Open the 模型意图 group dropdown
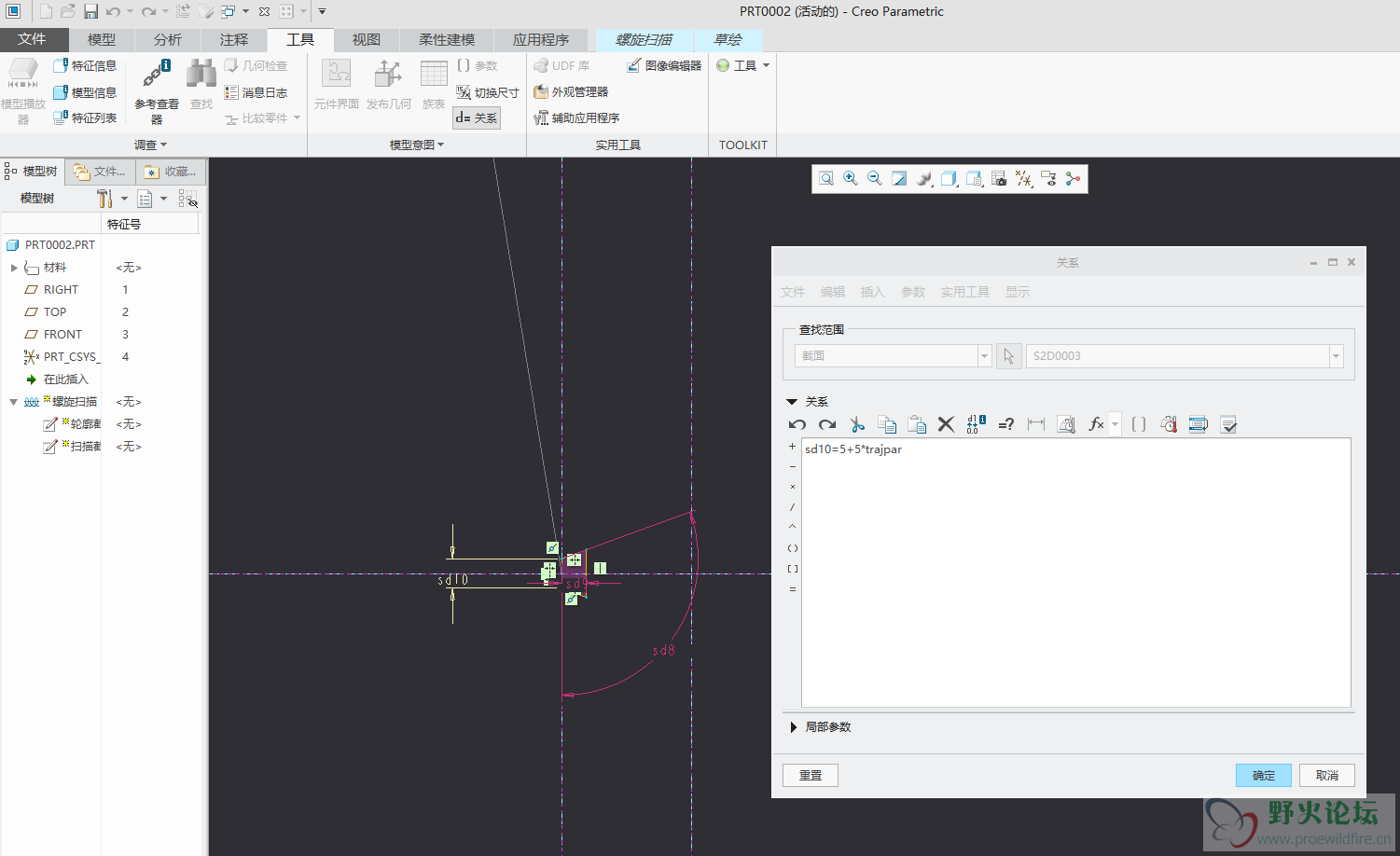 click(x=417, y=145)
